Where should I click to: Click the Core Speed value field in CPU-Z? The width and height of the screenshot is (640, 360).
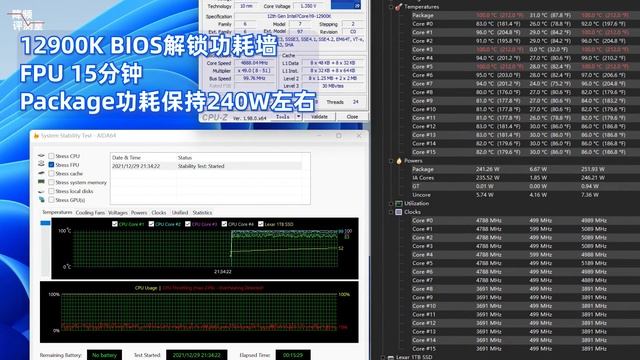pos(254,63)
